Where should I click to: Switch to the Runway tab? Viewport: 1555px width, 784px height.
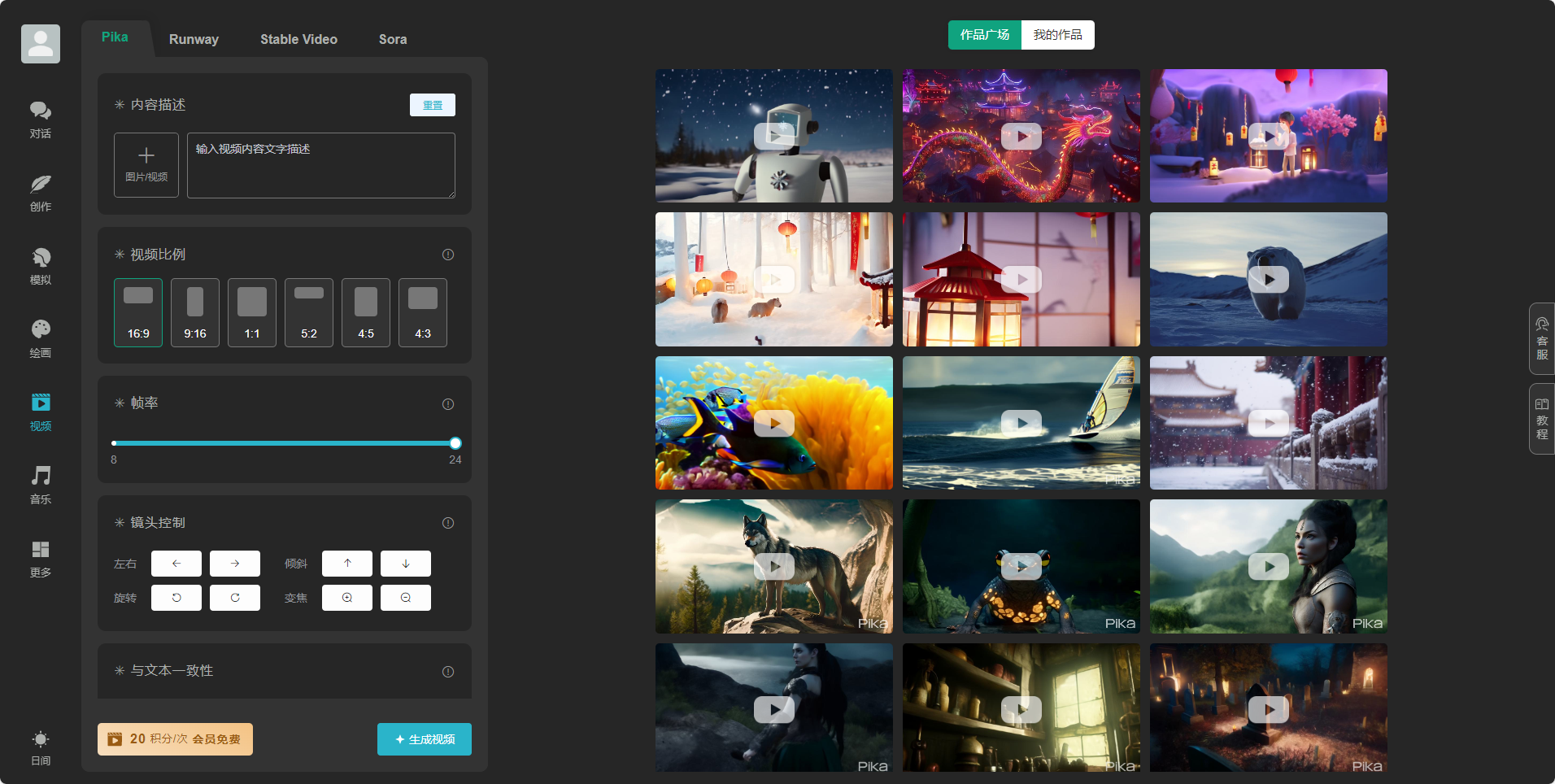point(194,39)
